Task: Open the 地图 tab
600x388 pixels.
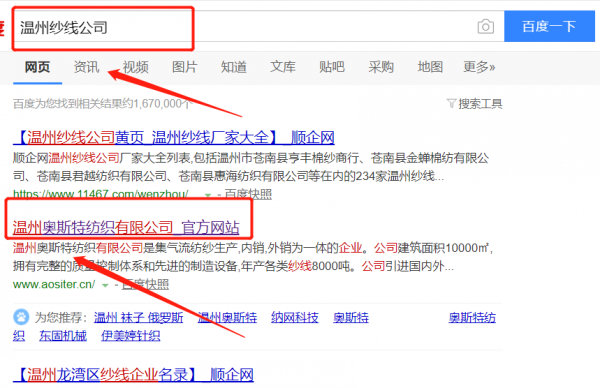Action: coord(430,67)
